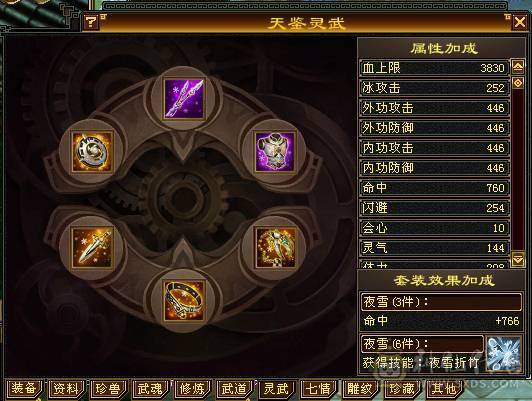Select the purple twin spears weapon slot

point(184,98)
